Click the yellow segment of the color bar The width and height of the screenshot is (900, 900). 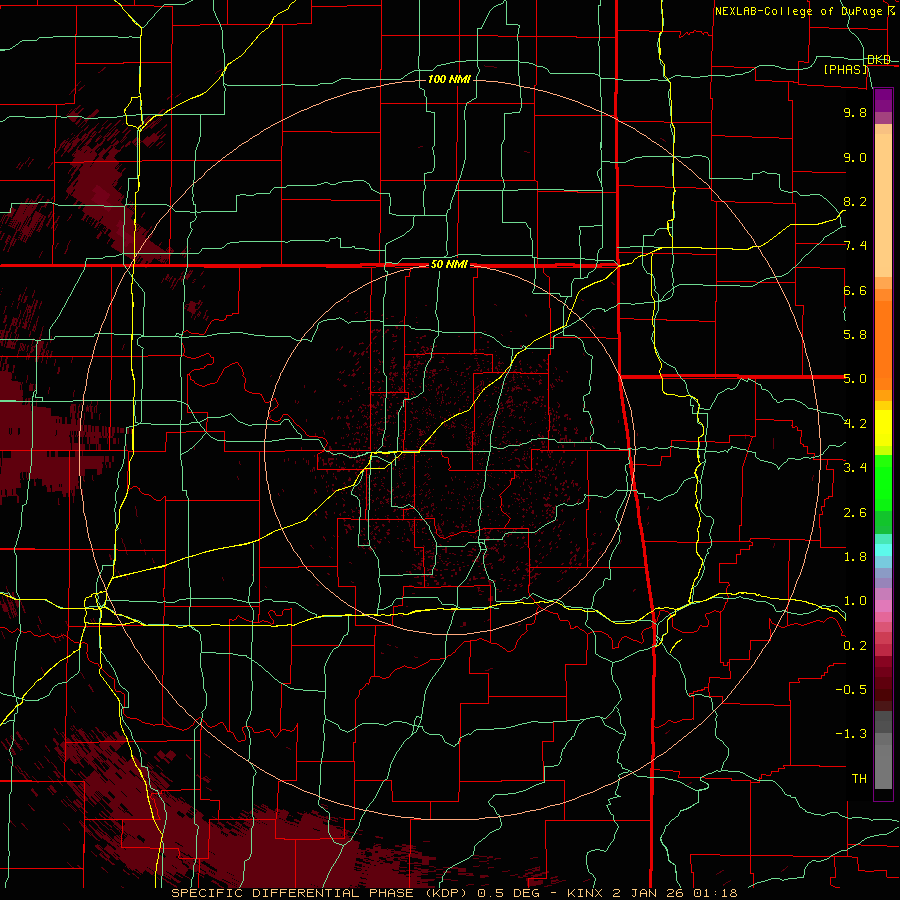883,428
